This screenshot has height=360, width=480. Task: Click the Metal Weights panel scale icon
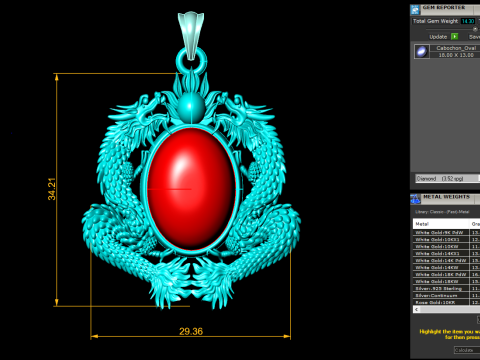pyautogui.click(x=415, y=199)
